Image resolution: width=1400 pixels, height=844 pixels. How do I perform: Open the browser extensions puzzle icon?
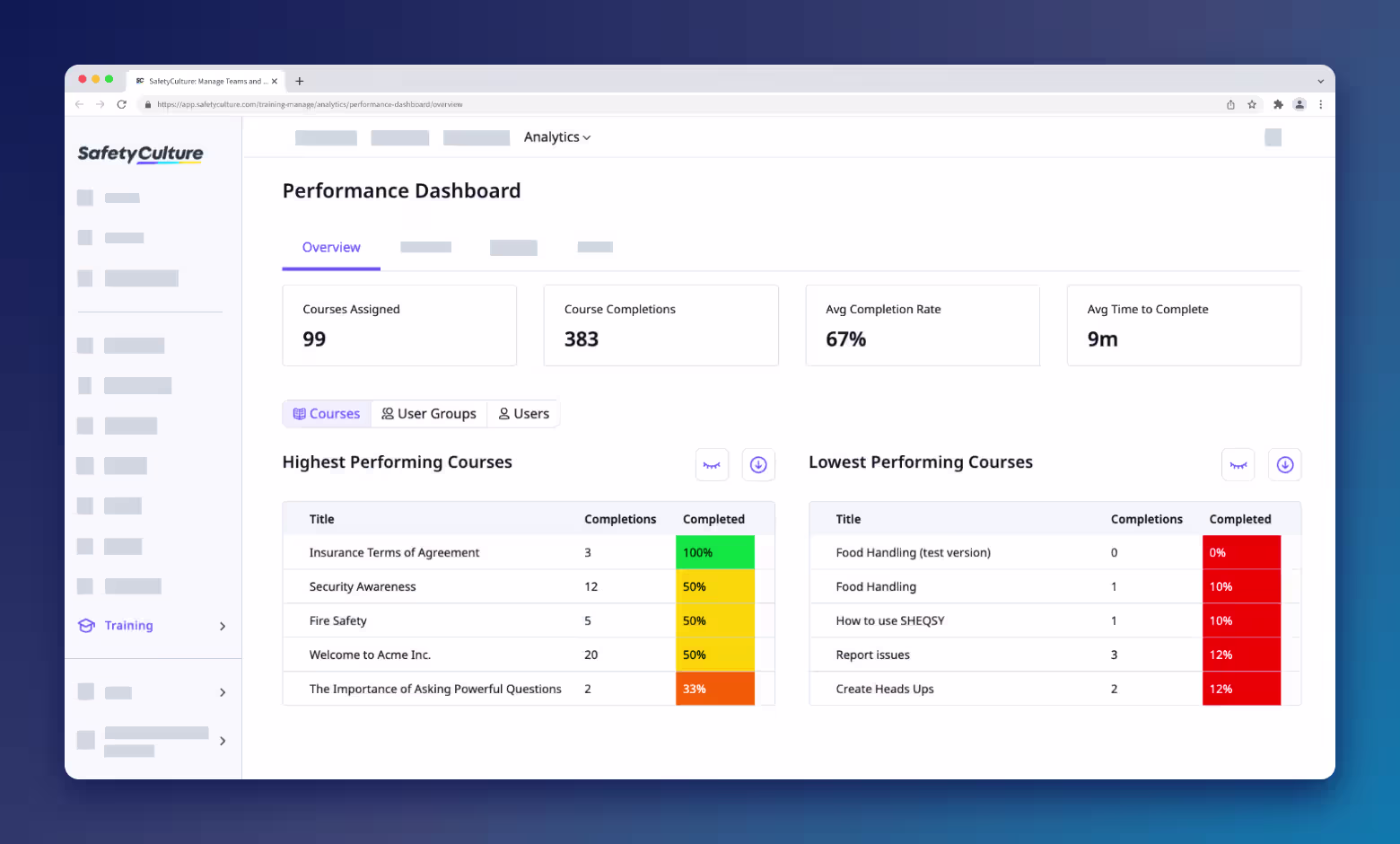point(1278,104)
